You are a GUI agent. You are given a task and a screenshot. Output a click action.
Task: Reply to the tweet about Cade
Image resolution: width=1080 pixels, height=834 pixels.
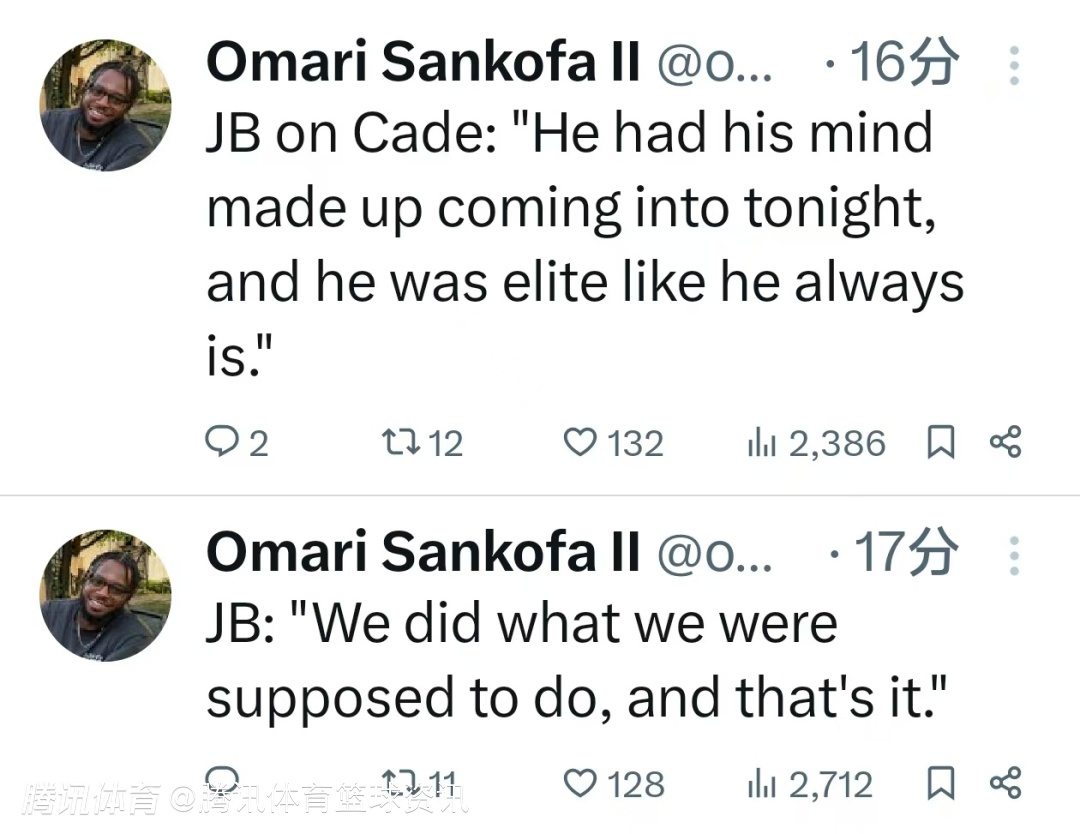point(236,442)
